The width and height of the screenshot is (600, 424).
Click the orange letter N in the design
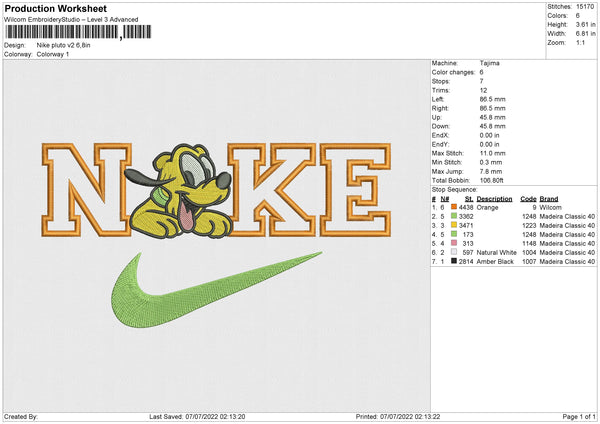click(86, 189)
